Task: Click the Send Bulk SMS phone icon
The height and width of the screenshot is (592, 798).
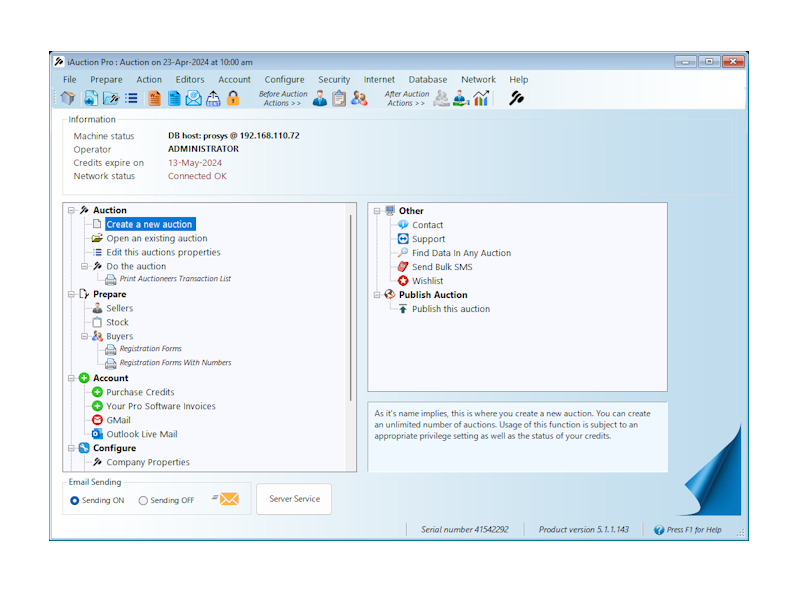Action: [x=403, y=267]
